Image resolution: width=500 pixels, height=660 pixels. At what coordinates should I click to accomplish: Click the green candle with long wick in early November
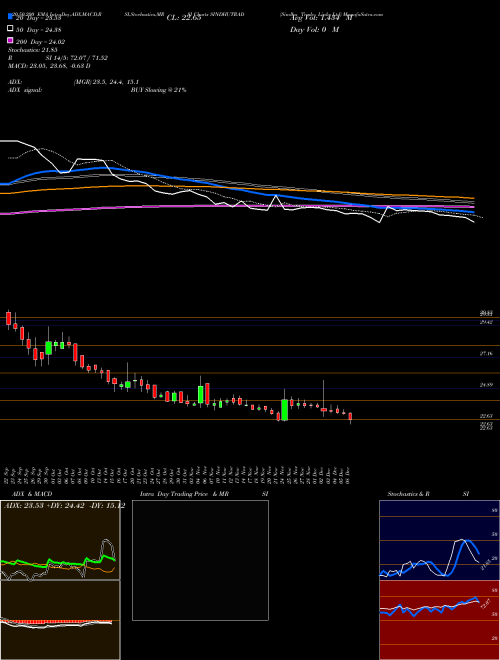[x=201, y=394]
